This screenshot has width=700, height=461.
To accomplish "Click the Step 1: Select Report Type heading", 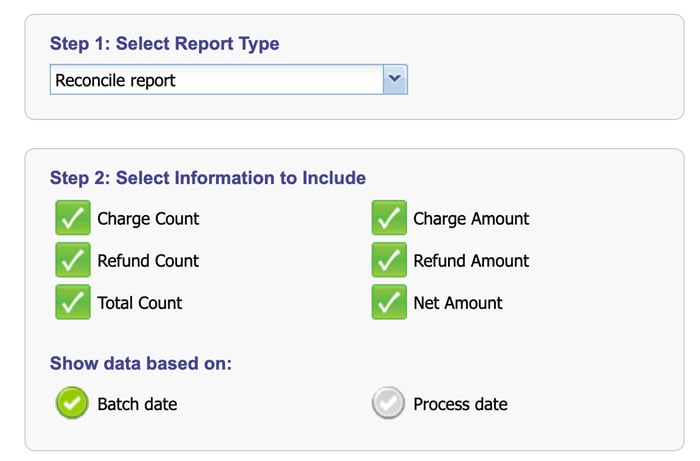I will [164, 44].
